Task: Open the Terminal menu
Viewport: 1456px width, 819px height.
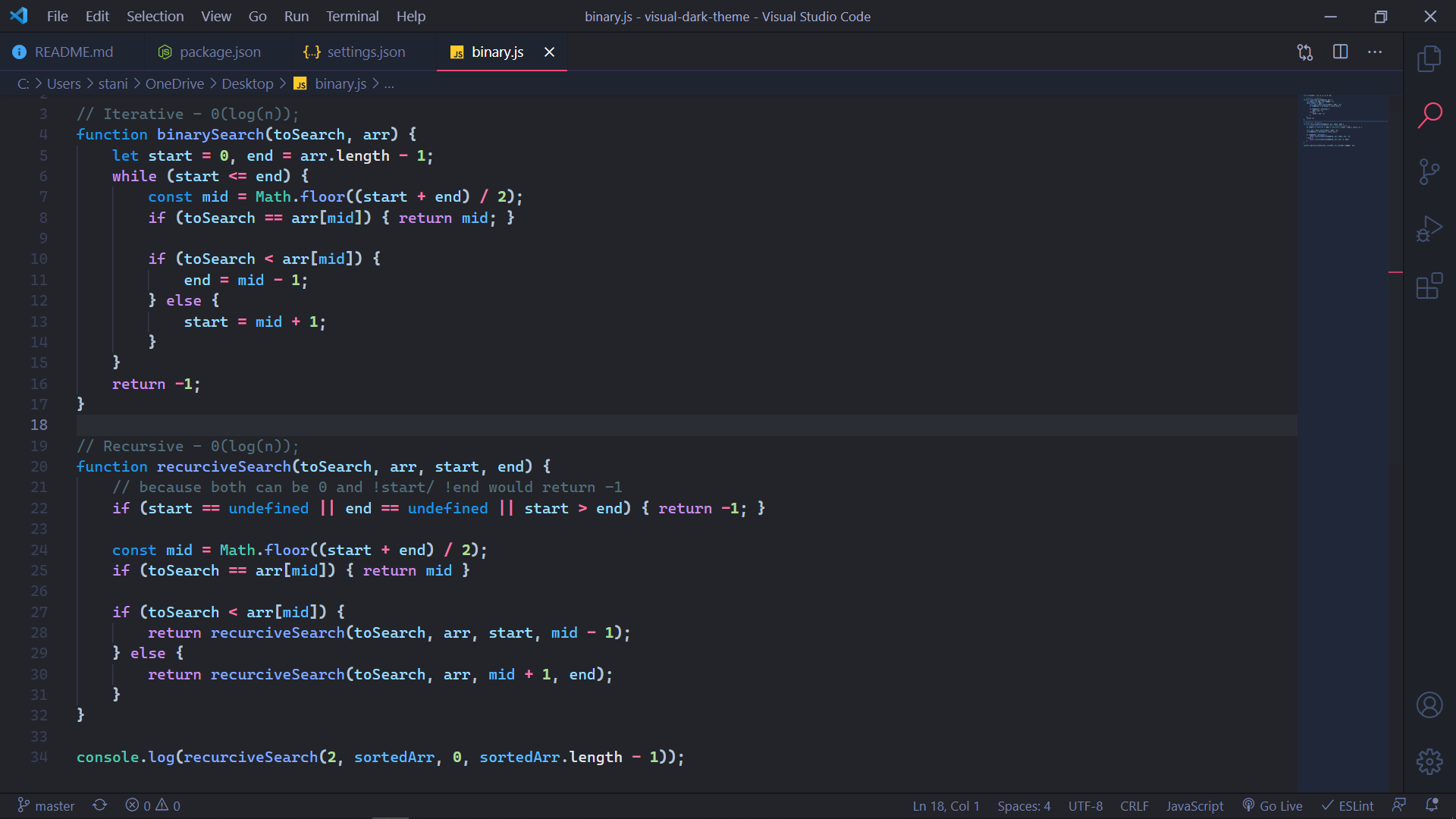Action: click(x=352, y=16)
